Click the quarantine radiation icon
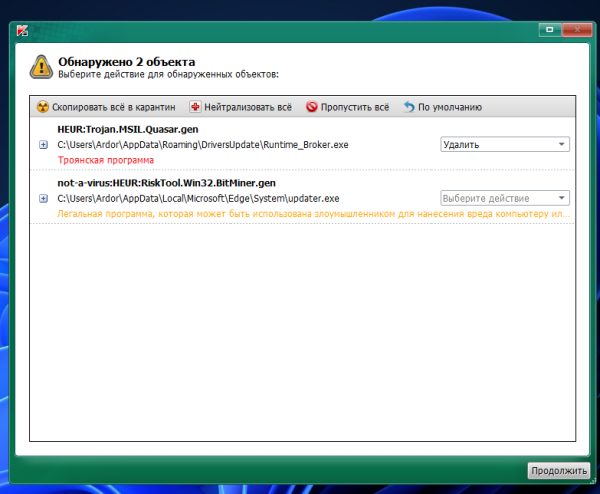Image resolution: width=600 pixels, height=494 pixels. coord(43,107)
